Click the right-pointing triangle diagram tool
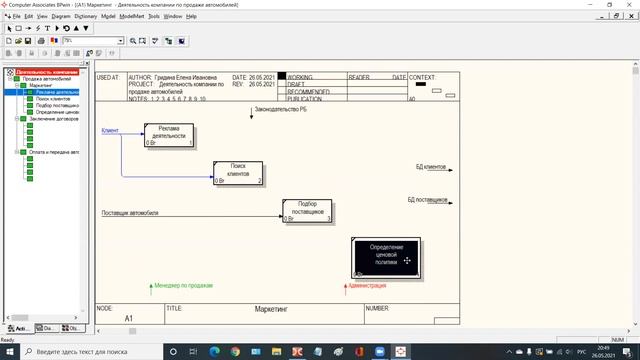Image resolution: width=640 pixels, height=360 pixels. [57, 29]
